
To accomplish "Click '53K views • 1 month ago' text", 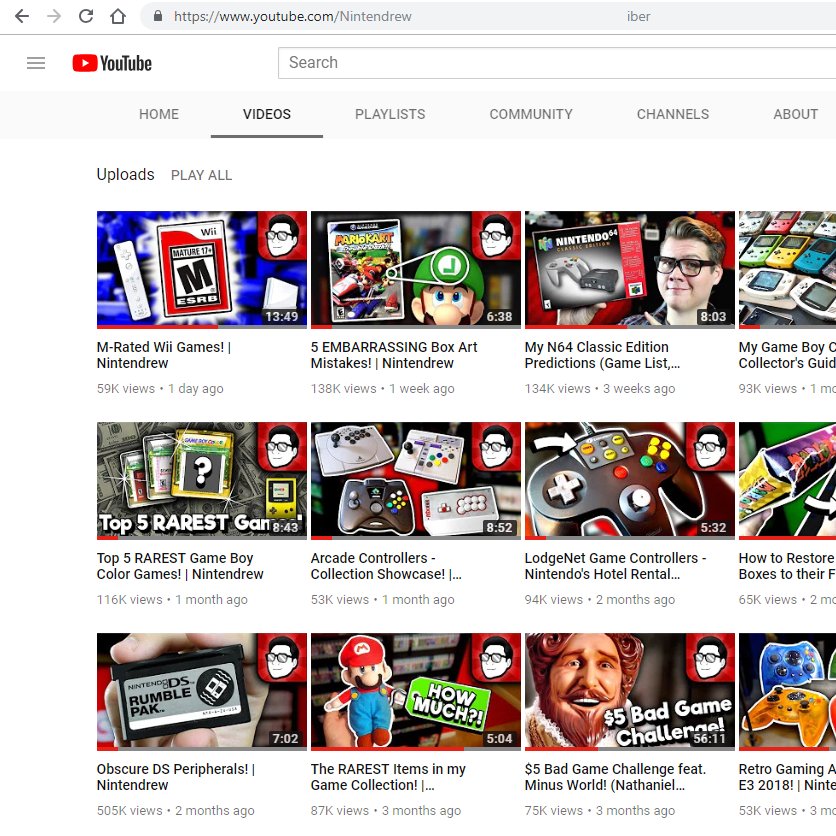I will (x=382, y=600).
